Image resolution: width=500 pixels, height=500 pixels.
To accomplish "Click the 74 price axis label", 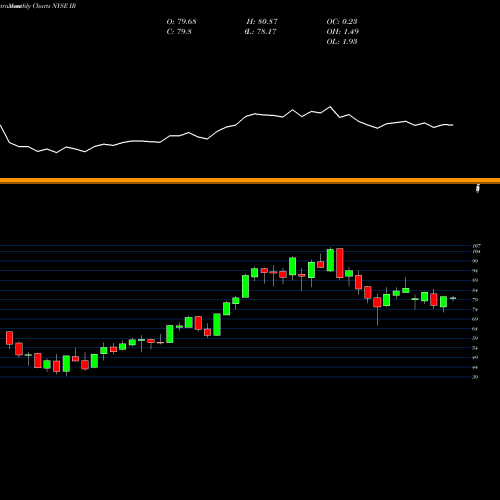I will [476, 310].
